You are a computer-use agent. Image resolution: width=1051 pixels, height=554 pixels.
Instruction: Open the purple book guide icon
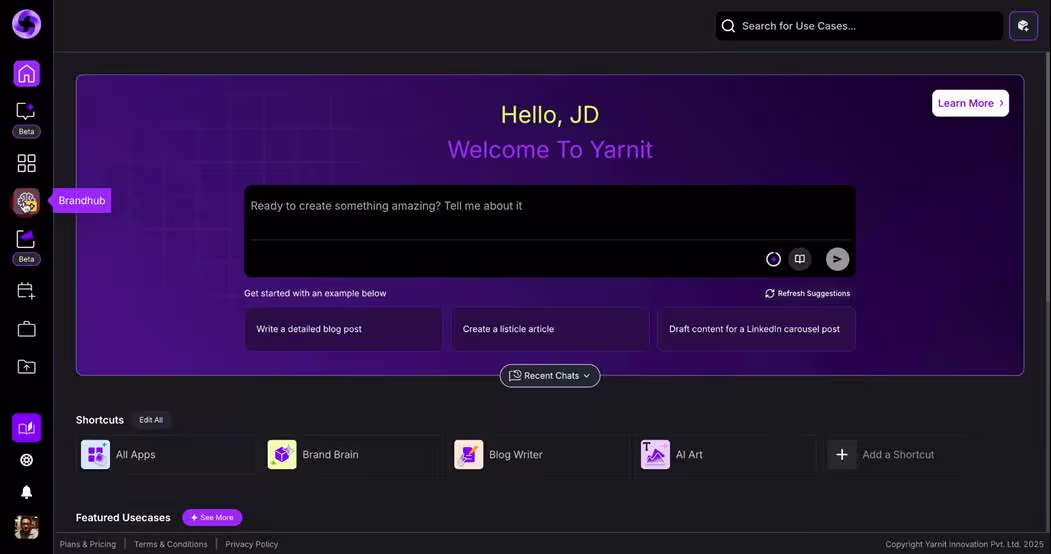[27, 428]
